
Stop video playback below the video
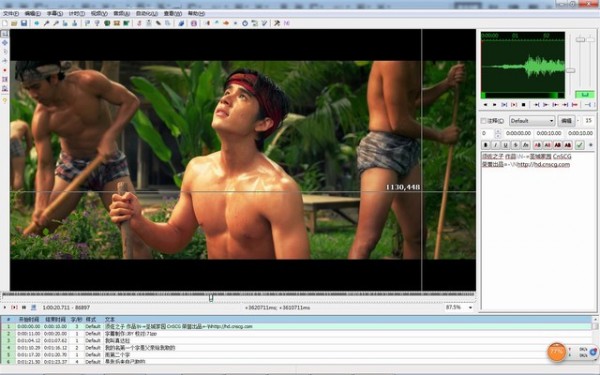coord(24,307)
